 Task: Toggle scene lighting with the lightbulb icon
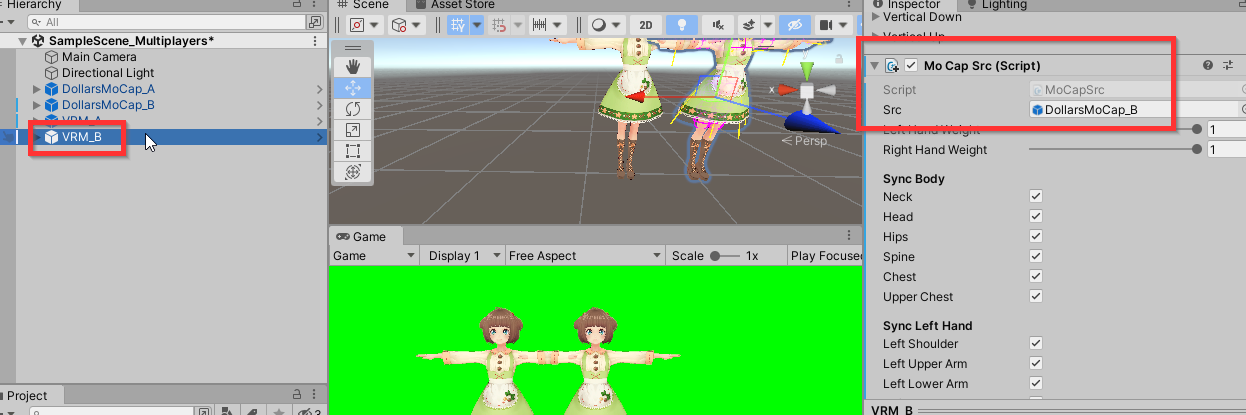[x=682, y=25]
